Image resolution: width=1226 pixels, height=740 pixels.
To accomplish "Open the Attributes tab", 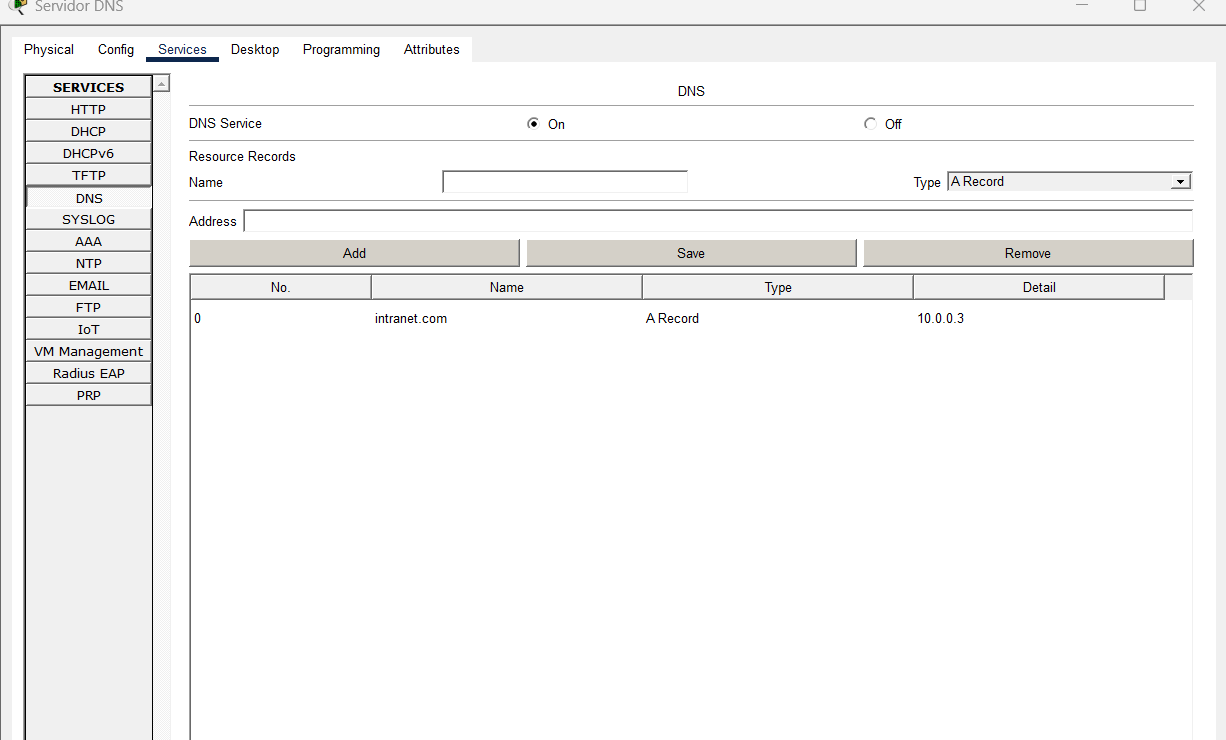I will point(432,49).
